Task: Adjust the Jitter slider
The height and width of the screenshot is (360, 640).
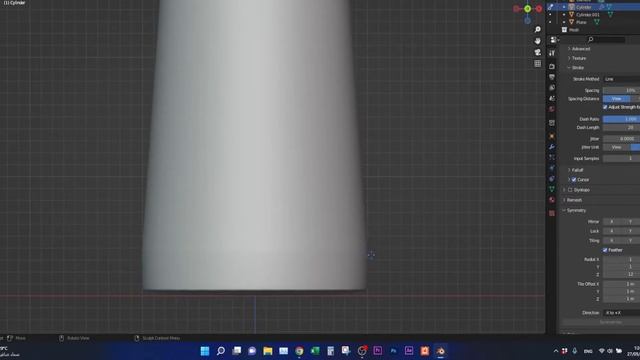Action: 621,139
